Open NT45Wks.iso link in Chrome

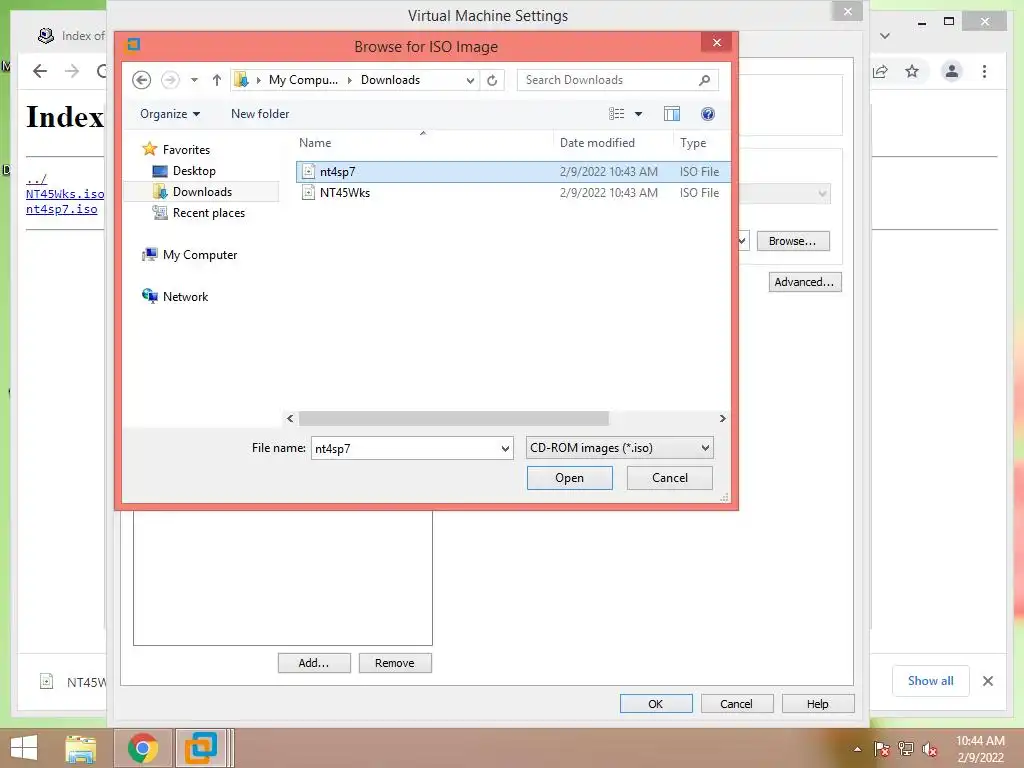click(65, 194)
